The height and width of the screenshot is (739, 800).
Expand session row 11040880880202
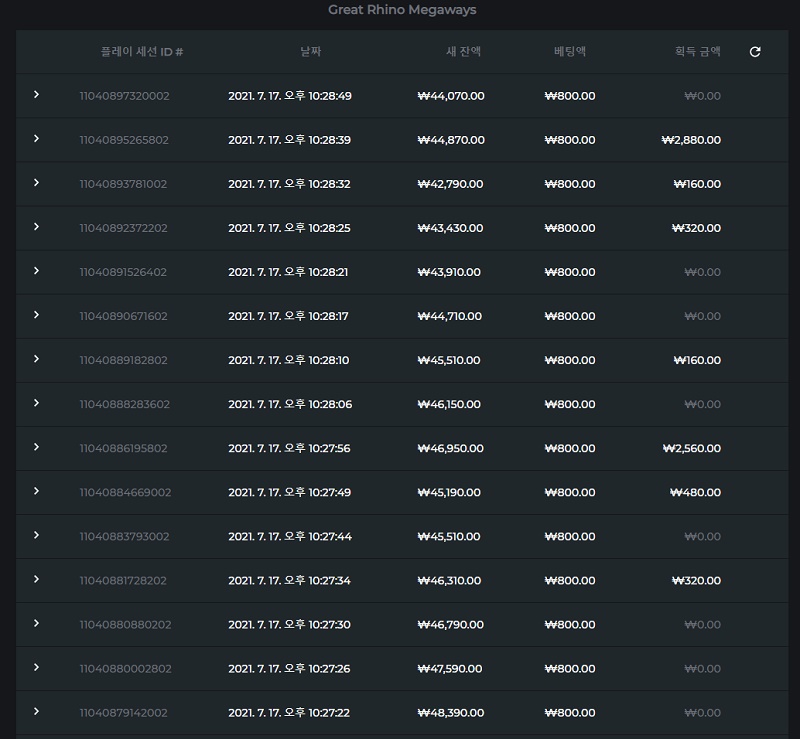click(x=36, y=623)
